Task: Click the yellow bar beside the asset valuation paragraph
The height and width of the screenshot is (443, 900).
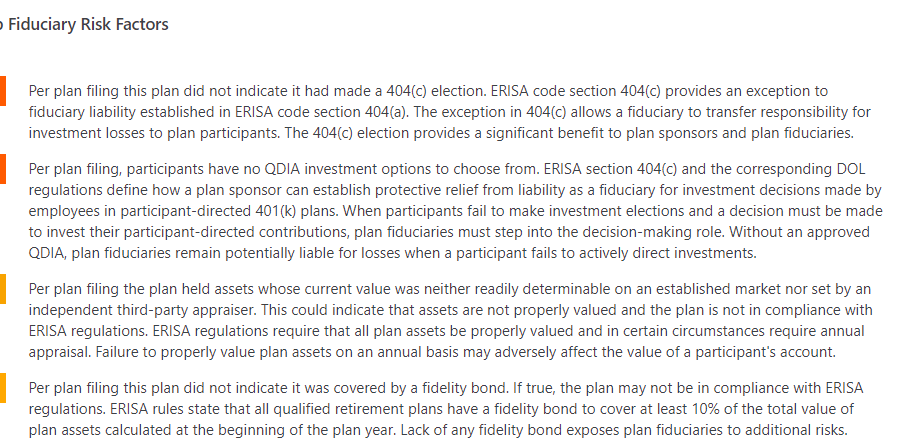Action: [2, 288]
